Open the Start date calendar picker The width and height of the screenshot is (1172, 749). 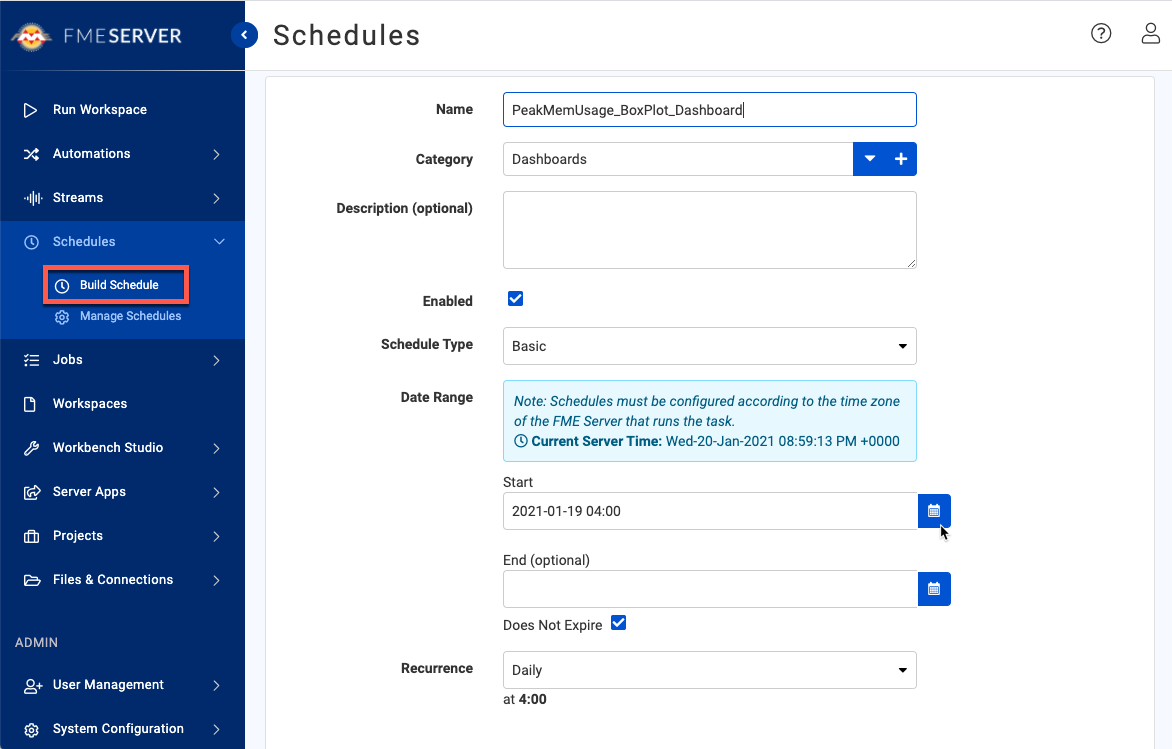click(x=934, y=511)
